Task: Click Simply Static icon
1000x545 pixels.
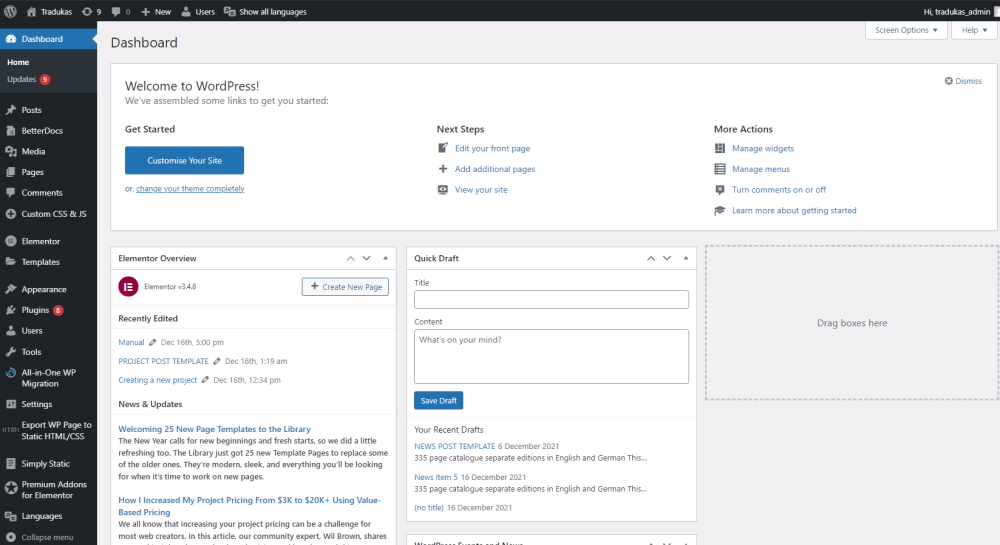Action: point(11,463)
